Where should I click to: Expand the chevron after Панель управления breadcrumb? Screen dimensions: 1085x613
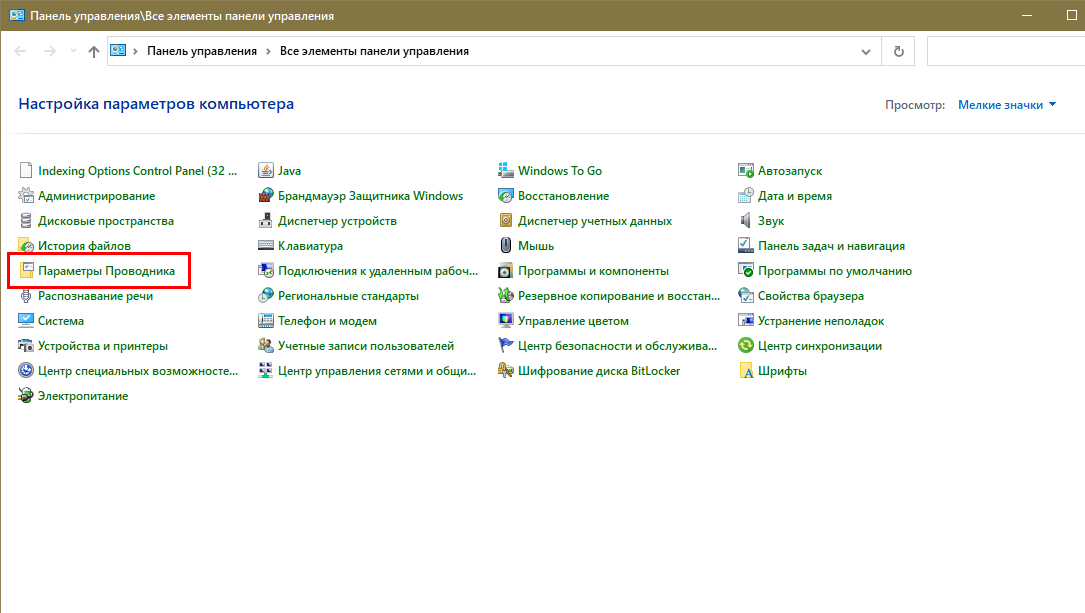tap(269, 51)
